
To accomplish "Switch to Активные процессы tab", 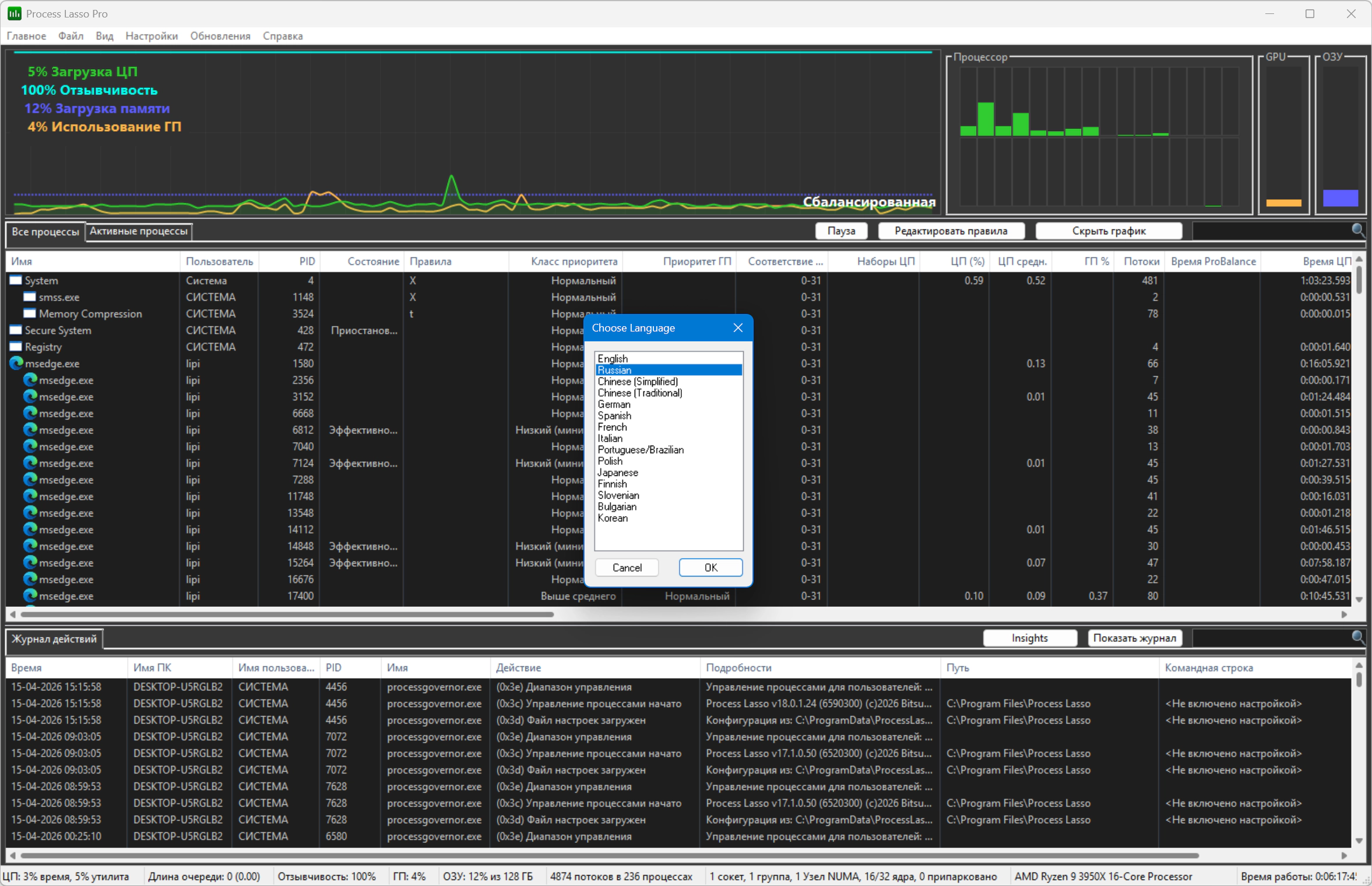I will click(139, 231).
